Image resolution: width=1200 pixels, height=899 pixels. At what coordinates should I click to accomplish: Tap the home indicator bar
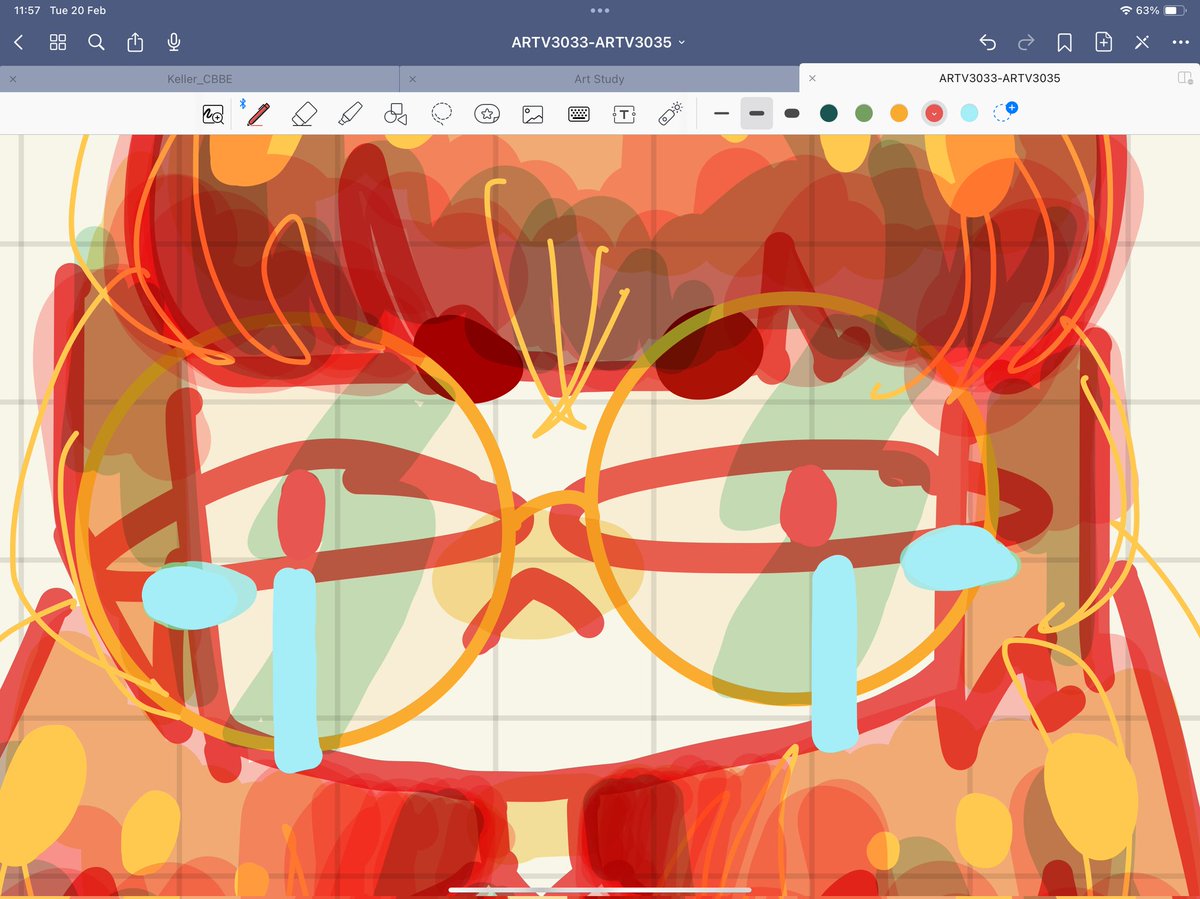coord(600,889)
